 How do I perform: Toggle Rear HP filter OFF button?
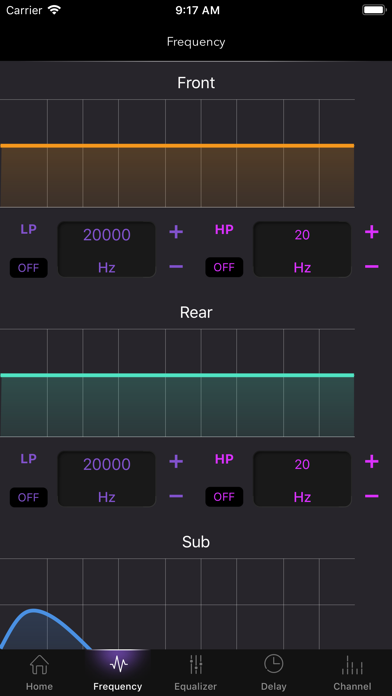click(x=224, y=497)
